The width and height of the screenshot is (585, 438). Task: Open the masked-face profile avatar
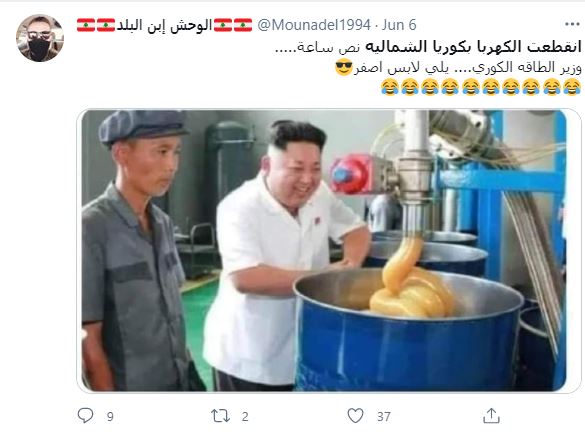(40, 38)
